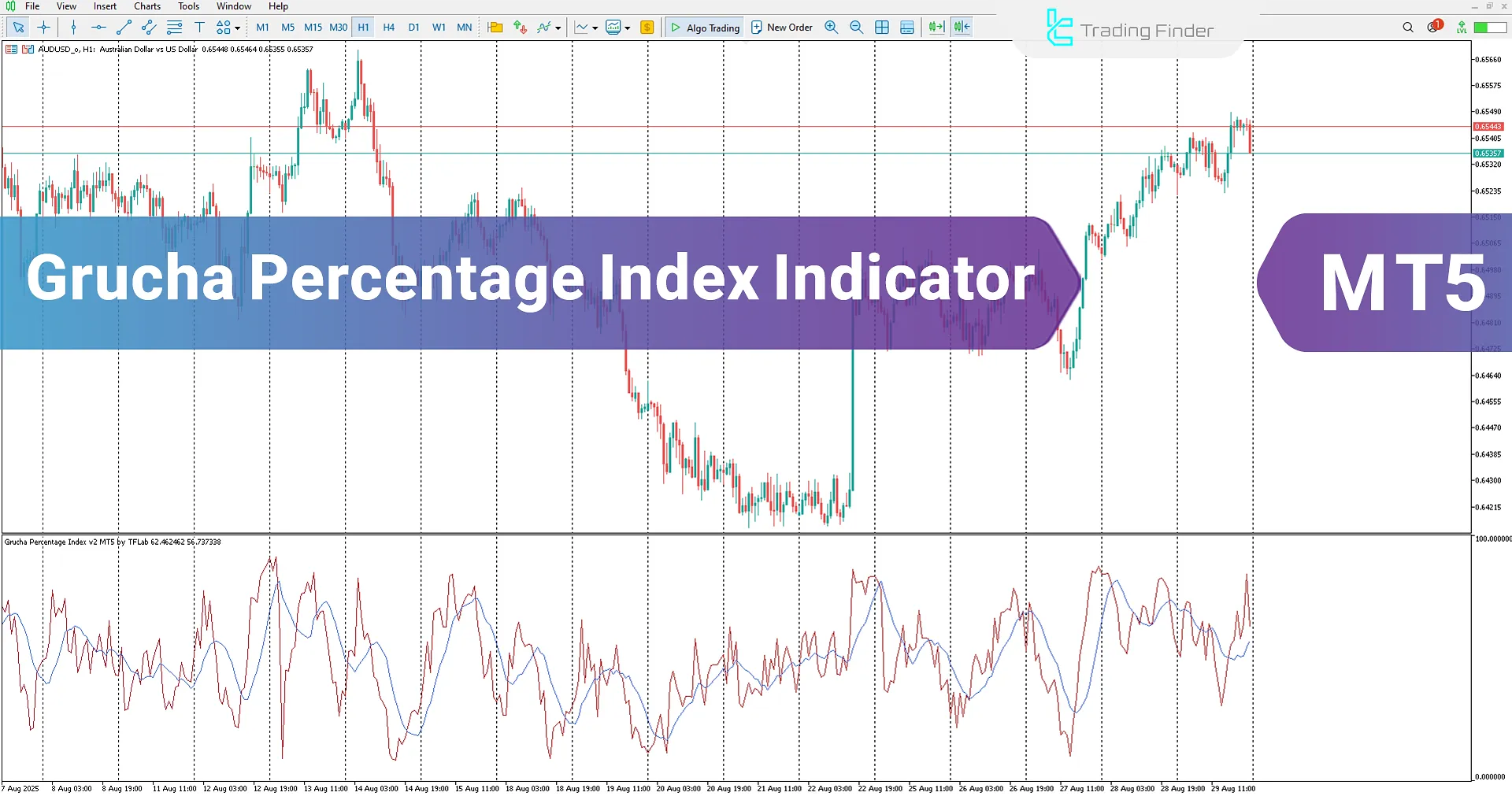Open the chart display settings icon
This screenshot has width=1512, height=796.
(x=613, y=28)
